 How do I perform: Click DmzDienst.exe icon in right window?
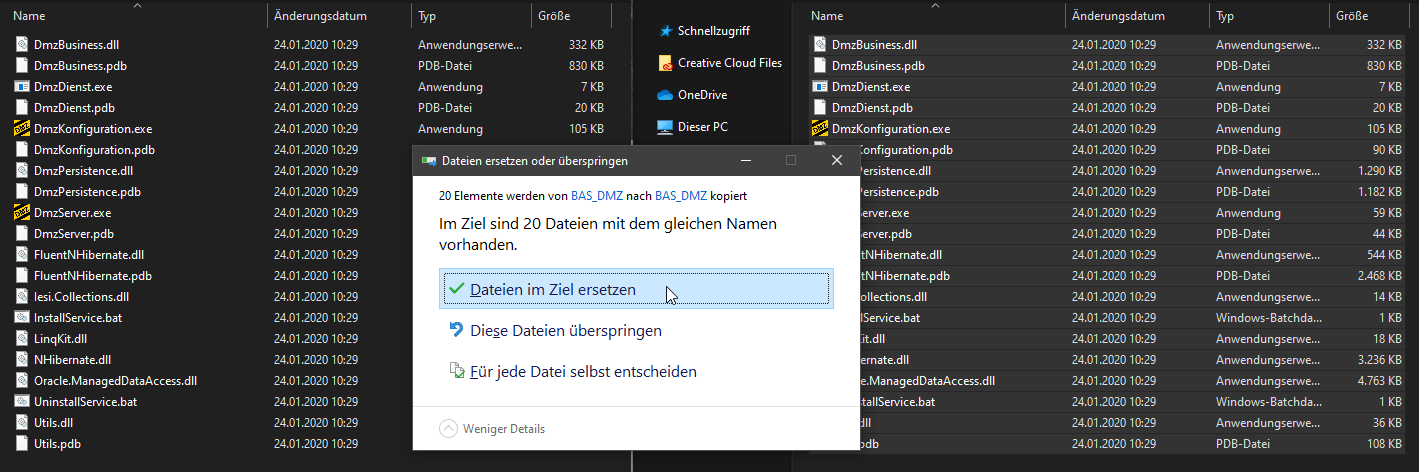(x=820, y=87)
